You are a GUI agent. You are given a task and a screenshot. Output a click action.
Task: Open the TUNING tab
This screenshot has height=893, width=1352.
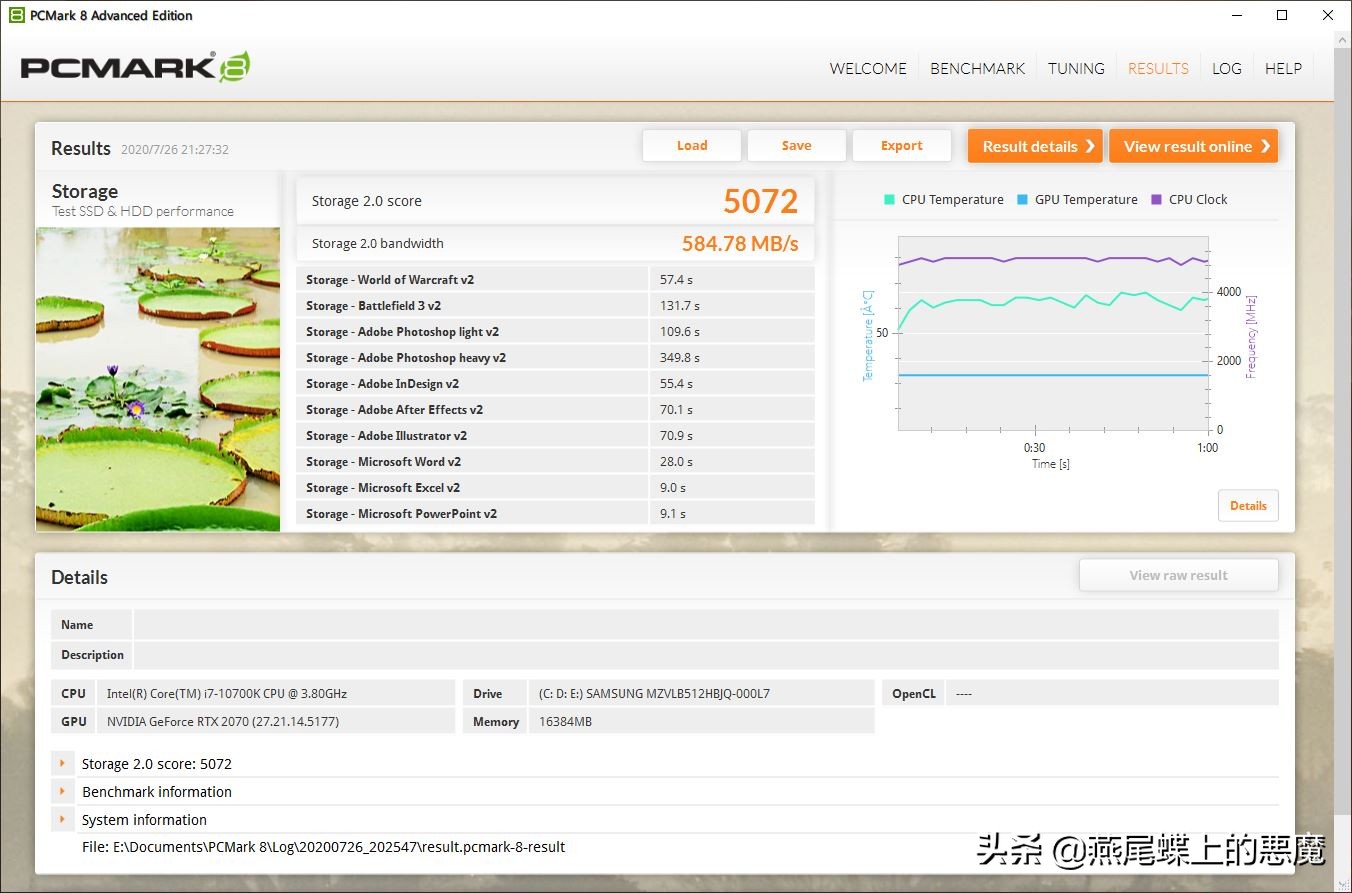click(1075, 68)
